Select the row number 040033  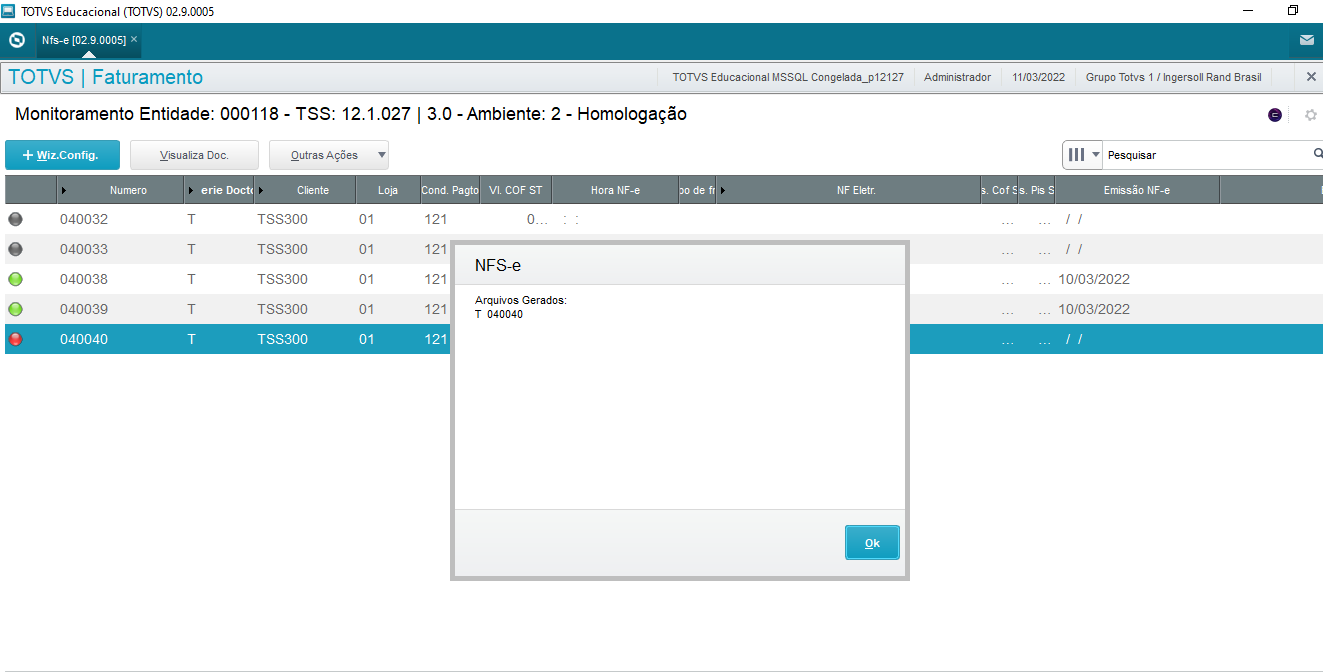click(x=84, y=249)
